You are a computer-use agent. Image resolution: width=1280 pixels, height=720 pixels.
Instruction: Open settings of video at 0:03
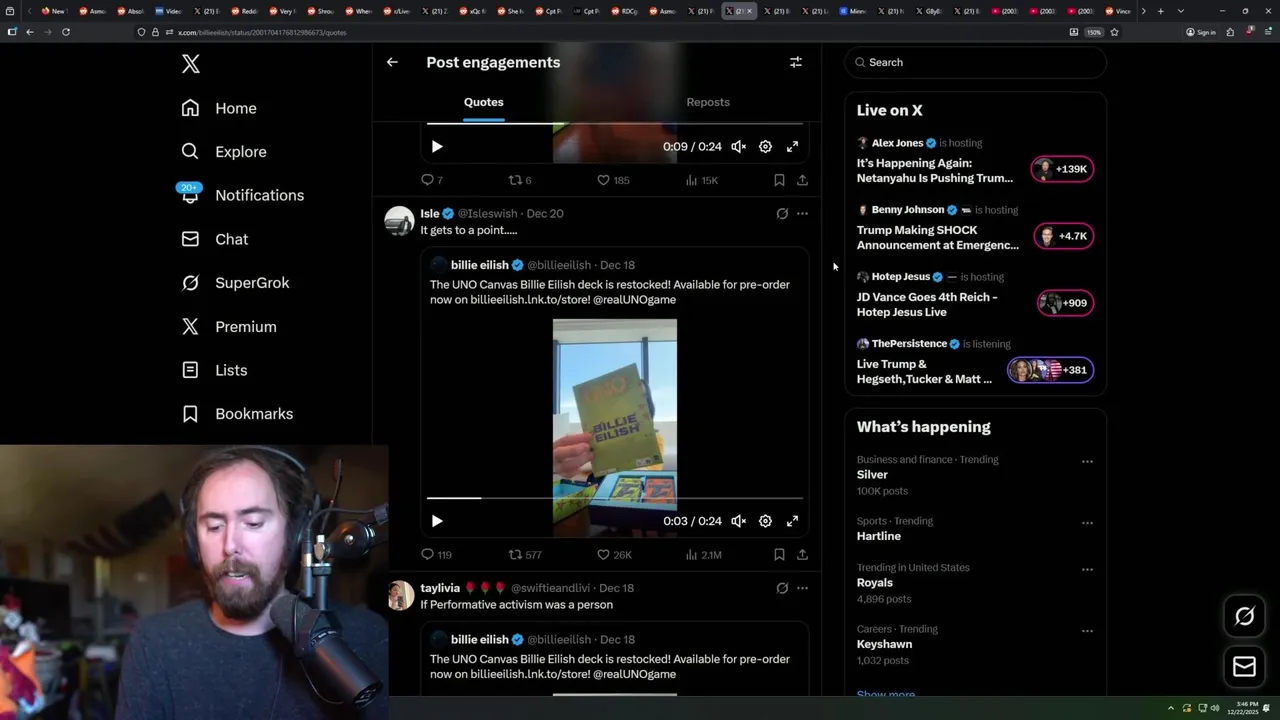pos(765,521)
